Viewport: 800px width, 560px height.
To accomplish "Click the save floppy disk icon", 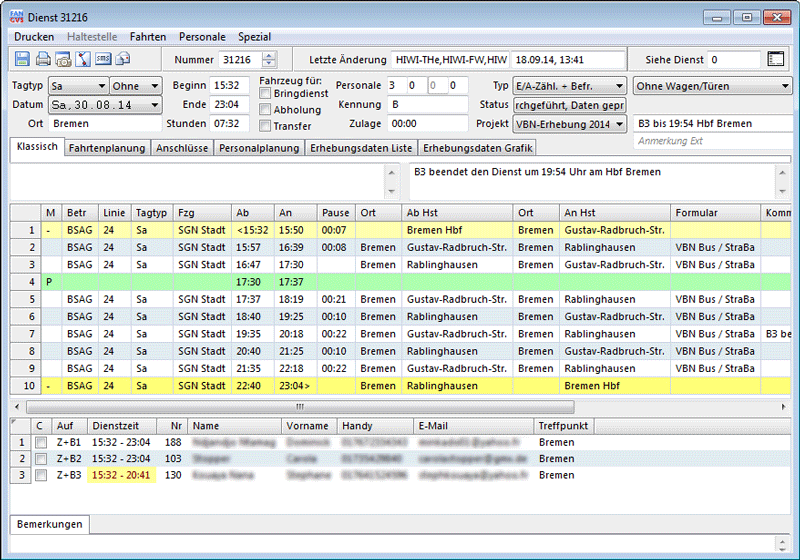I will (22, 59).
